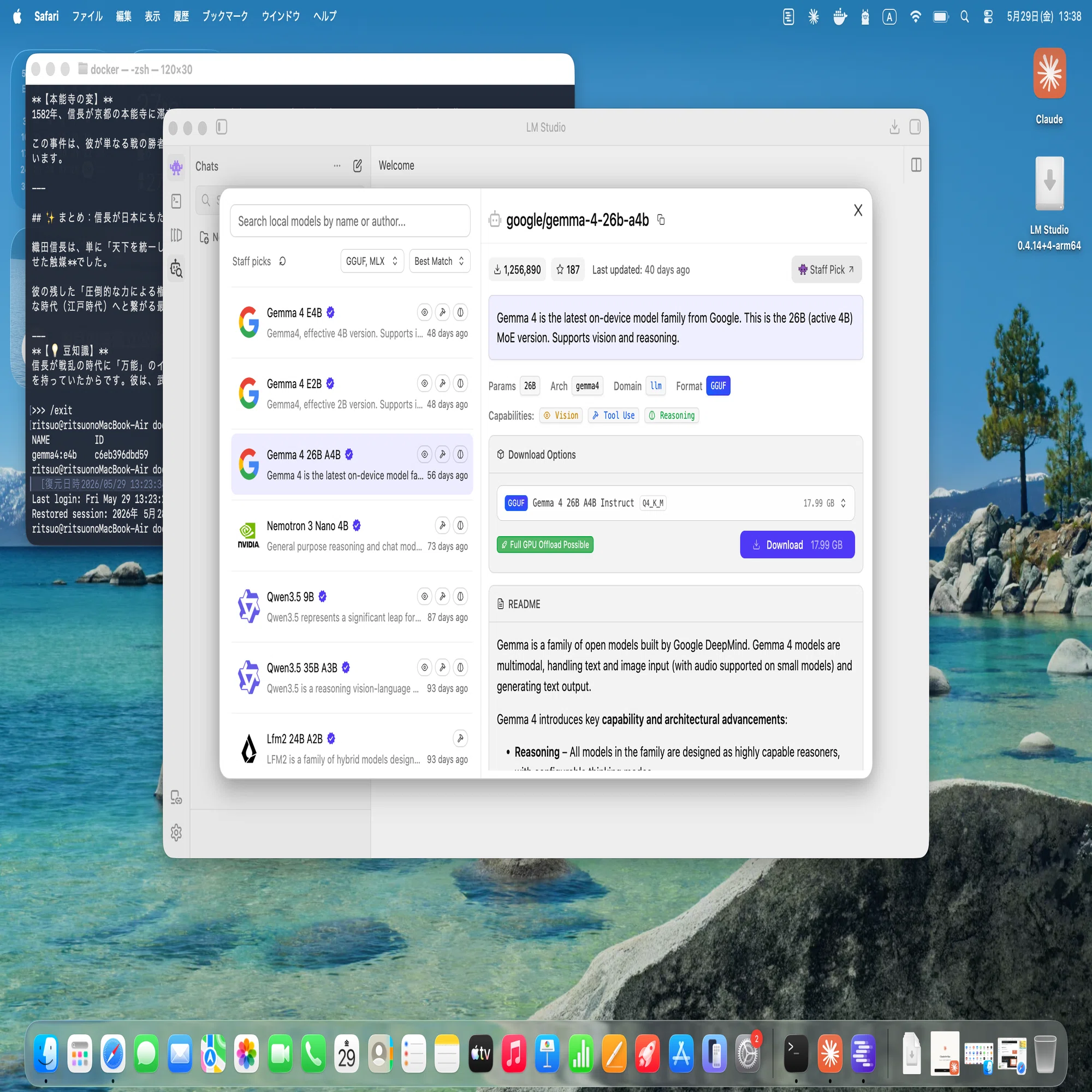This screenshot has height=1092, width=1092.
Task: Close the model search dialog
Action: (857, 210)
